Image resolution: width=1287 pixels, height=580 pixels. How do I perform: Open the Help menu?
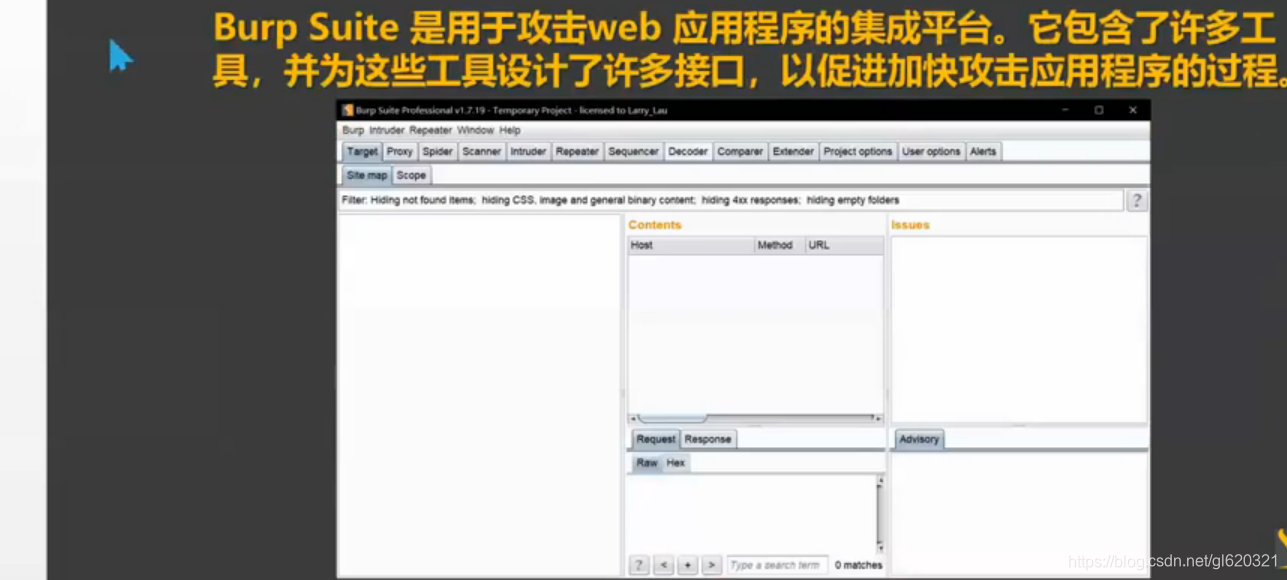click(x=510, y=130)
